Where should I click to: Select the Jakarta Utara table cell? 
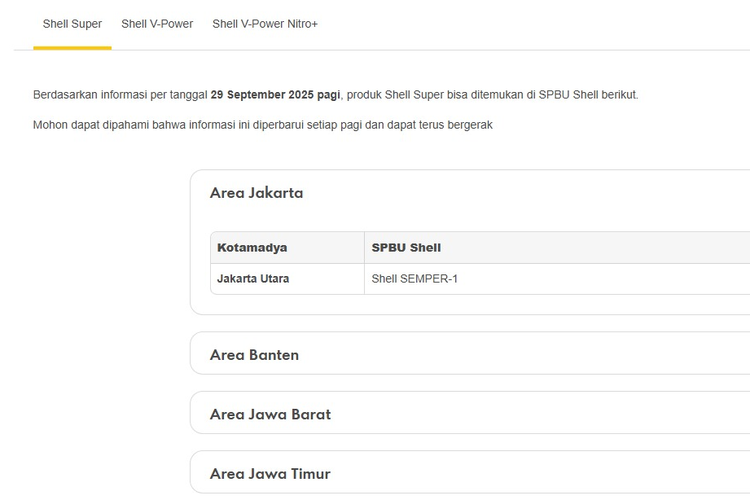(253, 279)
